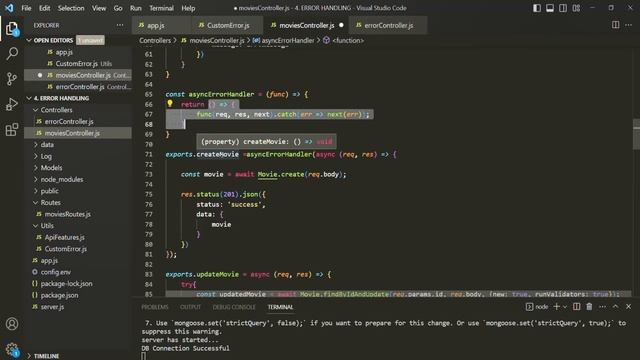
Task: Open the Terminal menu
Action: (x=161, y=8)
